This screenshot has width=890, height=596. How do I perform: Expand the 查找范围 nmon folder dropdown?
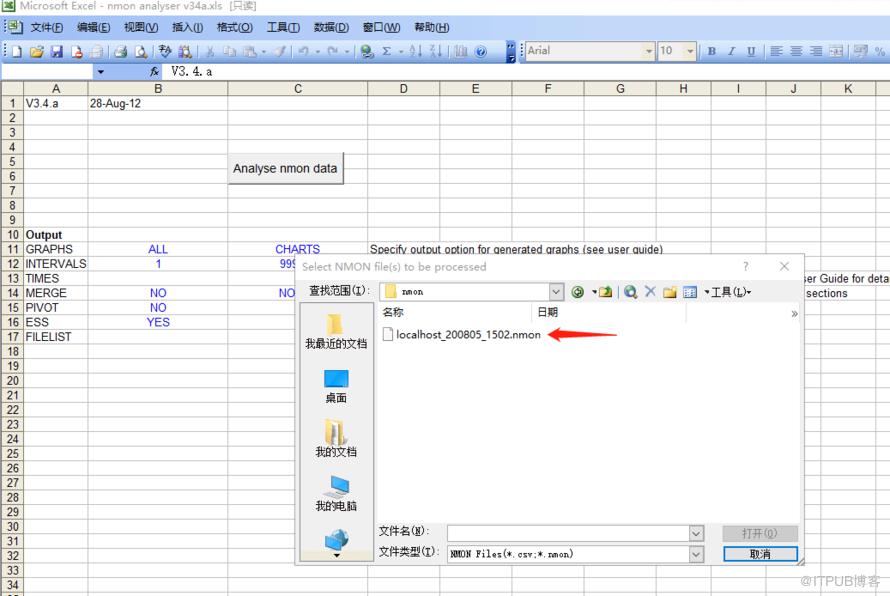pos(556,292)
